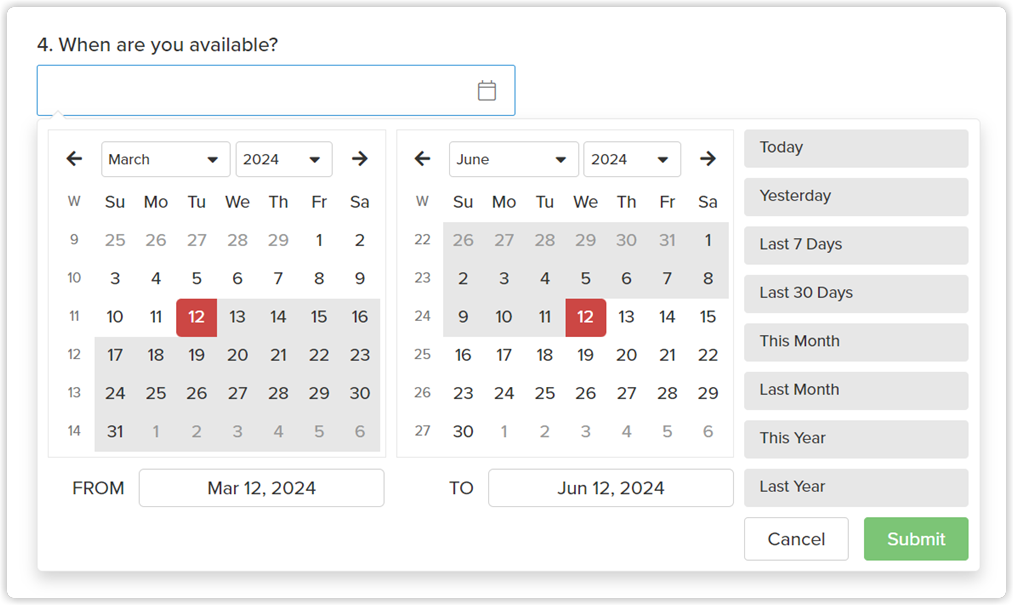This screenshot has width=1014, height=606.
Task: Pick March 26 in the left calendar
Action: (x=197, y=393)
